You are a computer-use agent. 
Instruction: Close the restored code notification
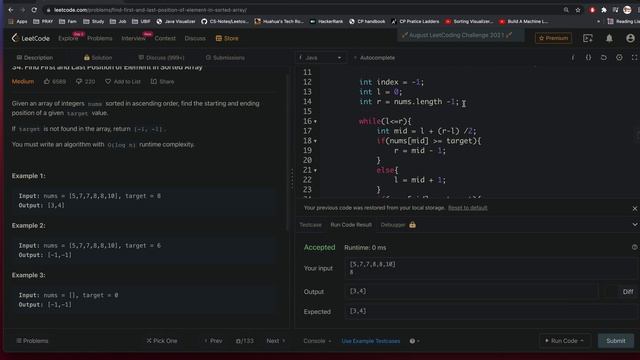[x=635, y=209]
